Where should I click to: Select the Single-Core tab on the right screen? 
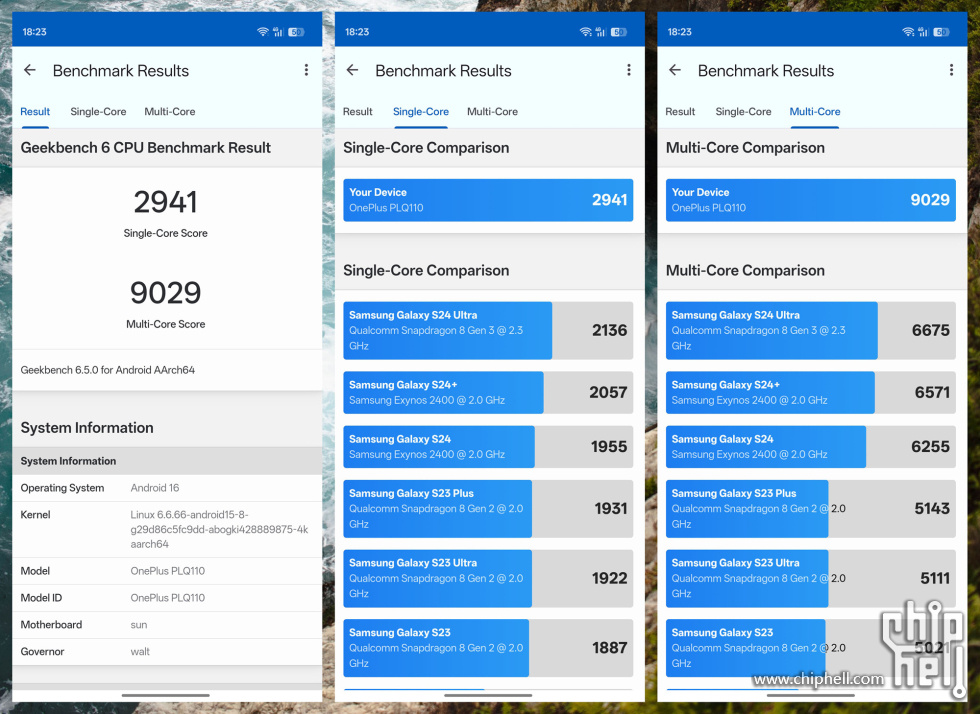[x=743, y=112]
